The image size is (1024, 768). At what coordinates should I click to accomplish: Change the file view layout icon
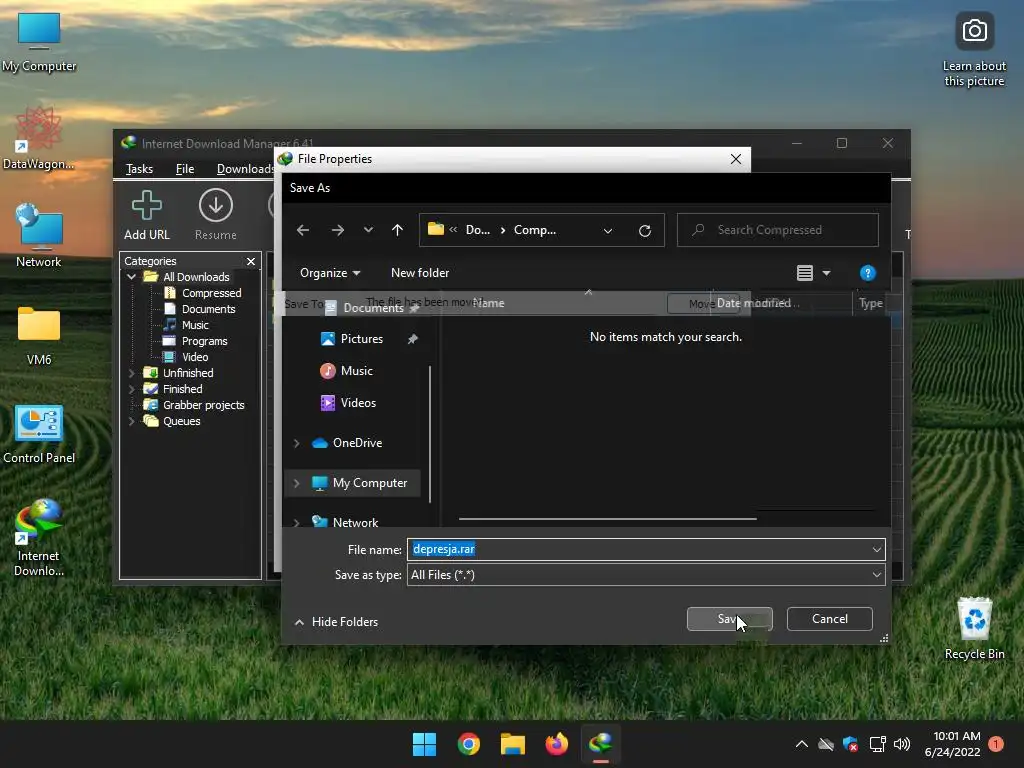[805, 273]
